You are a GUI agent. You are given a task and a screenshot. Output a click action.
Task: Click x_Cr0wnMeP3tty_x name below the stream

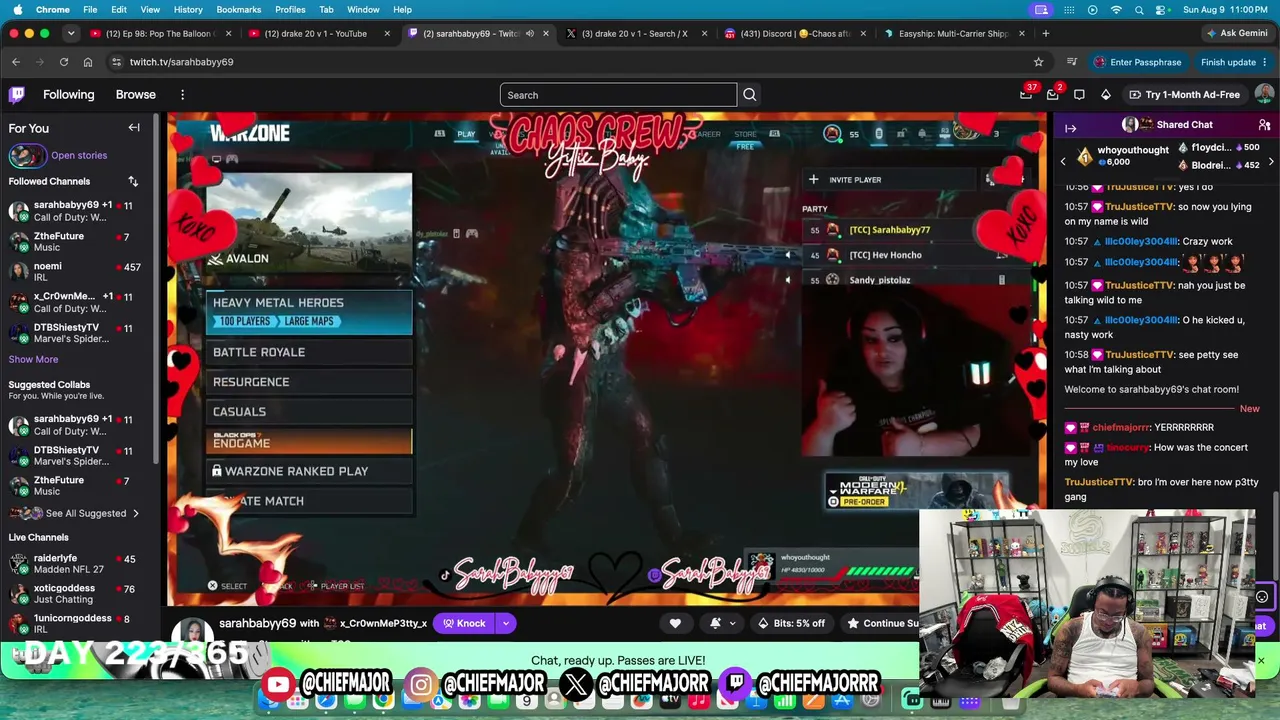pyautogui.click(x=384, y=624)
